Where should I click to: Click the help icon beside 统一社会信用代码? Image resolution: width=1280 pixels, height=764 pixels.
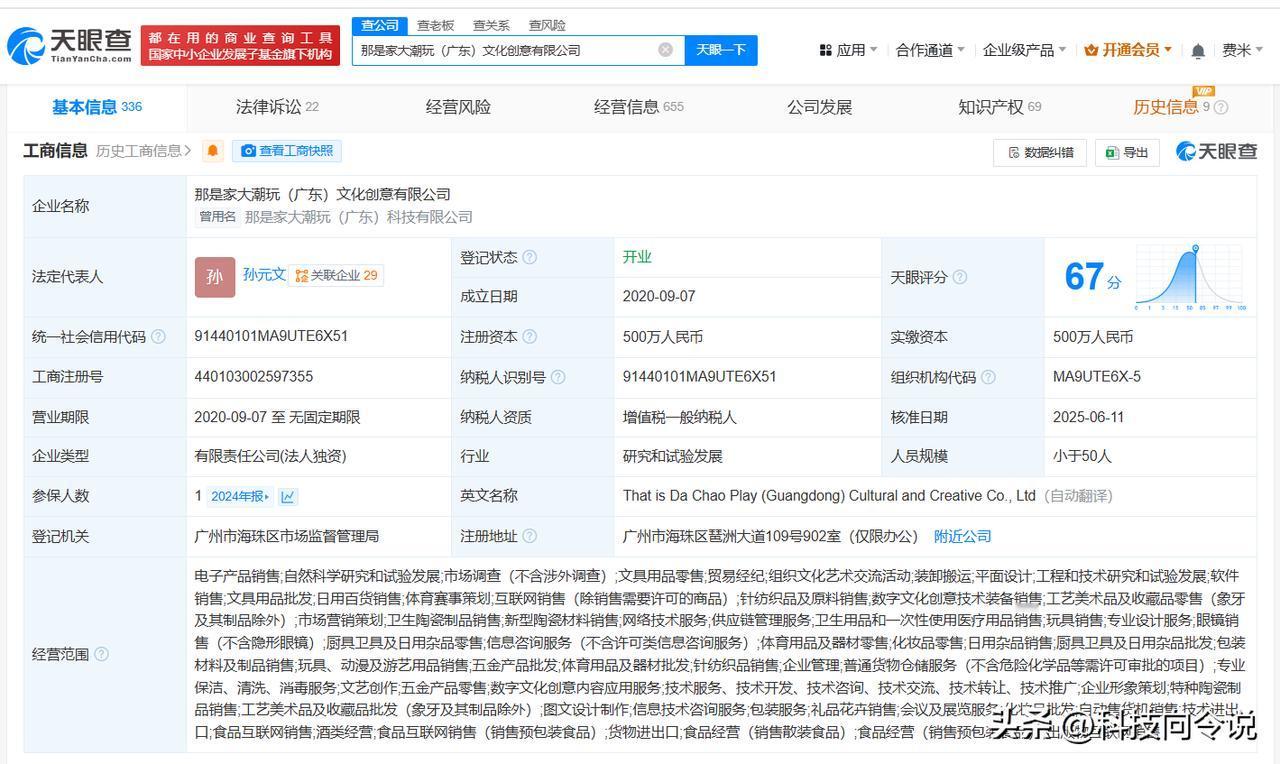(158, 337)
